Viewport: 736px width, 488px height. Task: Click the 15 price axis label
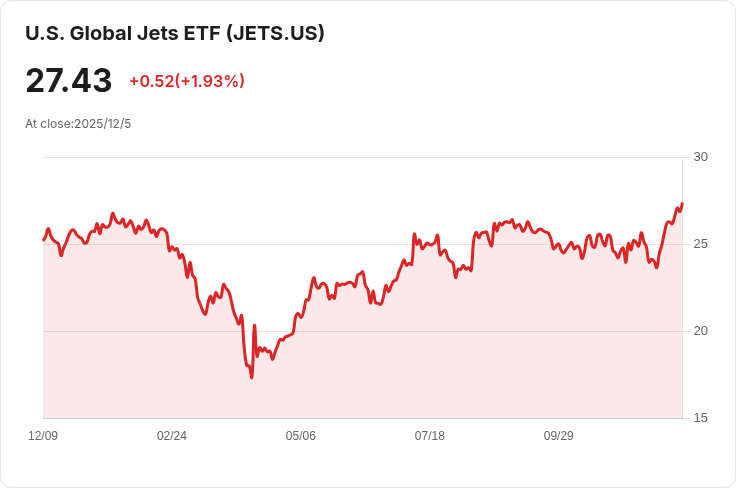click(x=700, y=418)
